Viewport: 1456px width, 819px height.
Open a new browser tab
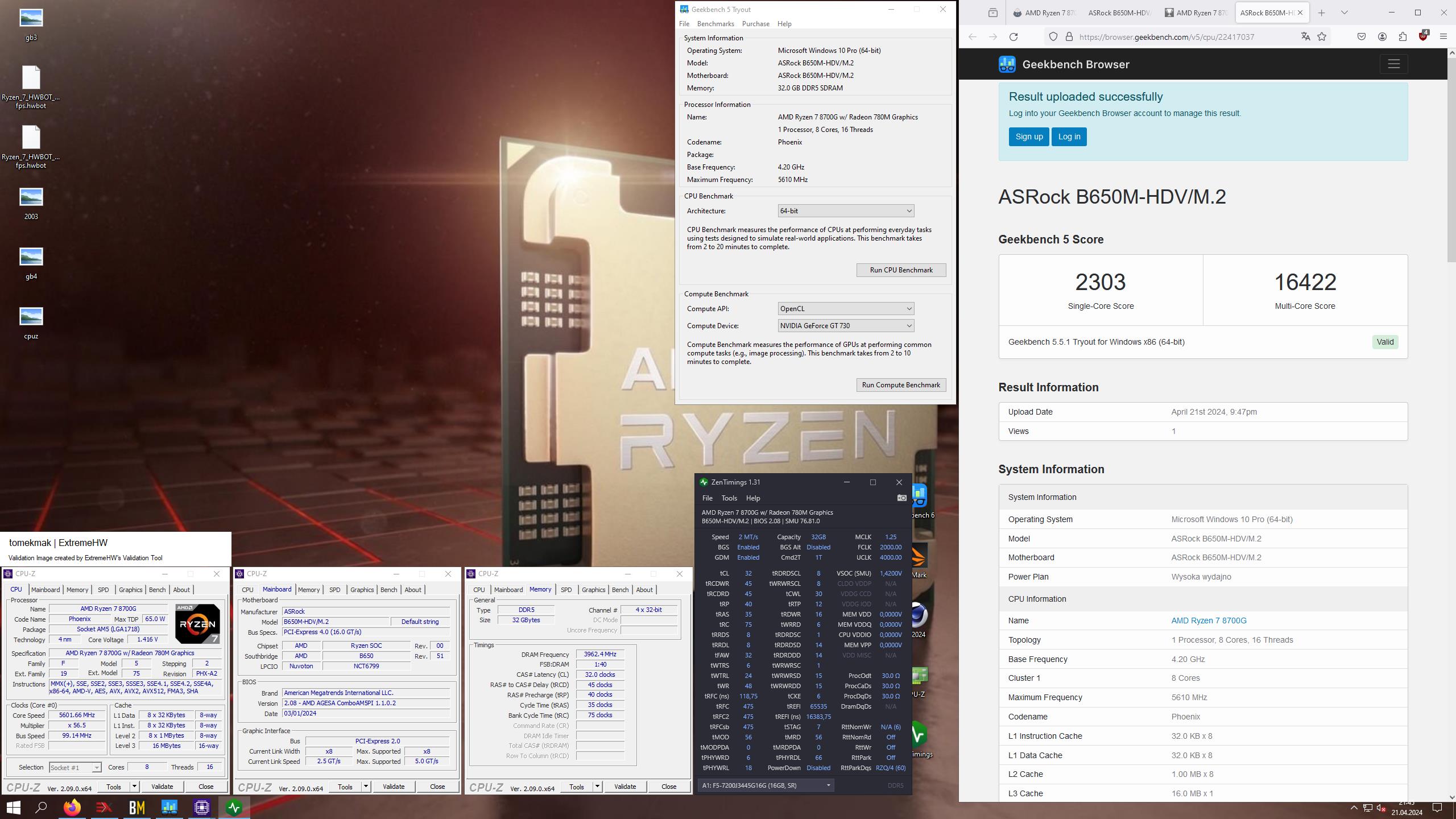pyautogui.click(x=1322, y=13)
